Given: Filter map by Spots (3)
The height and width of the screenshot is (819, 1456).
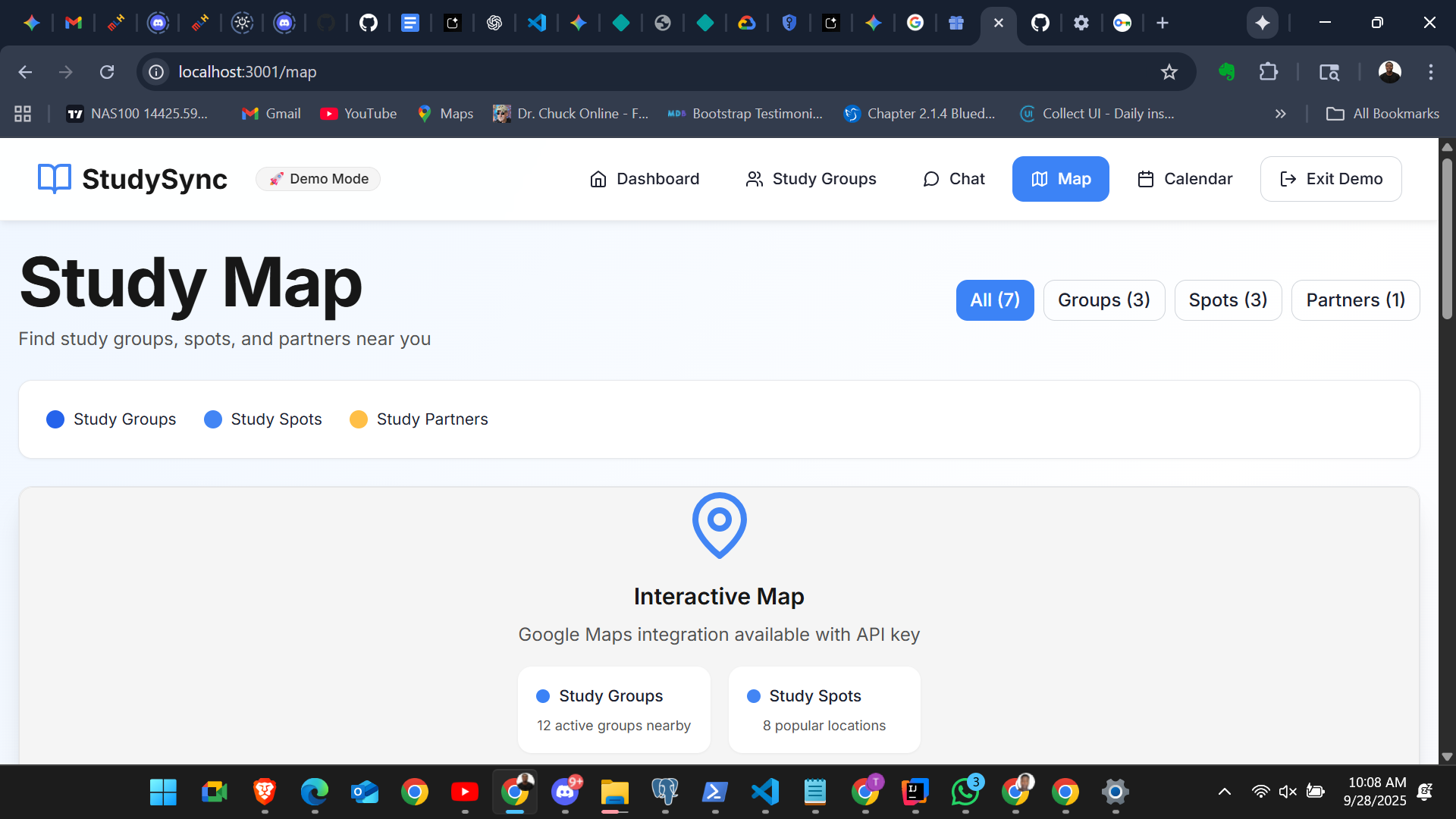Looking at the screenshot, I should point(1227,300).
